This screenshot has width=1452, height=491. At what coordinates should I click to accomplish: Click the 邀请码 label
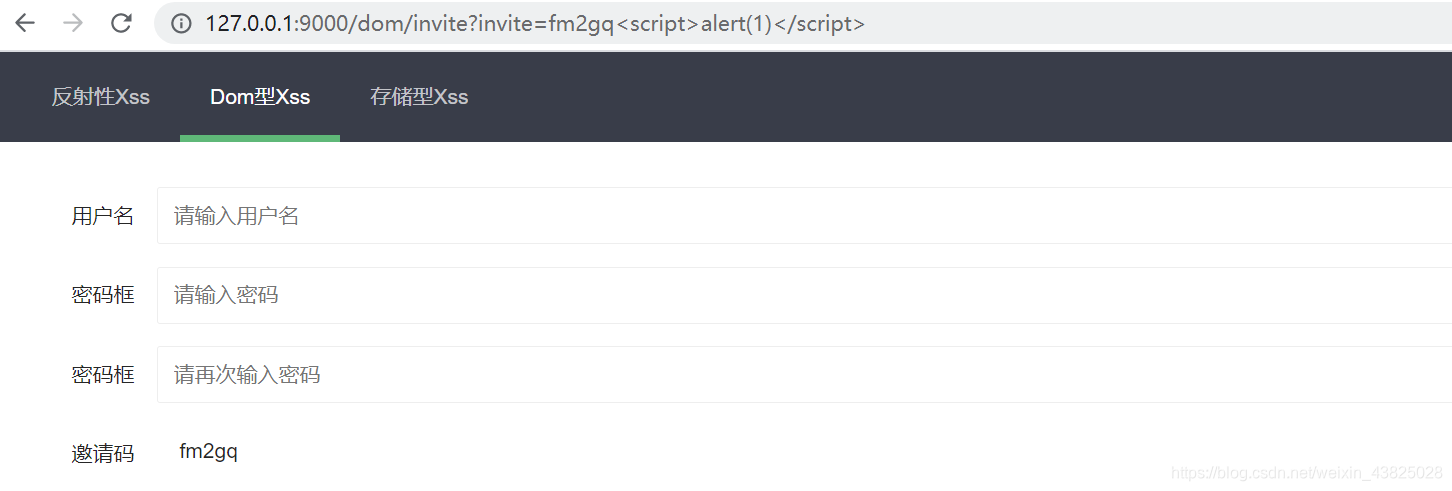click(x=102, y=453)
